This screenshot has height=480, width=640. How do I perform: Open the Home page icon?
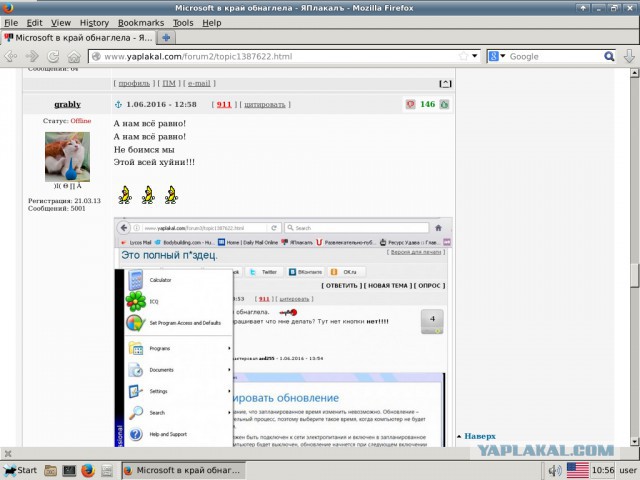[74, 56]
